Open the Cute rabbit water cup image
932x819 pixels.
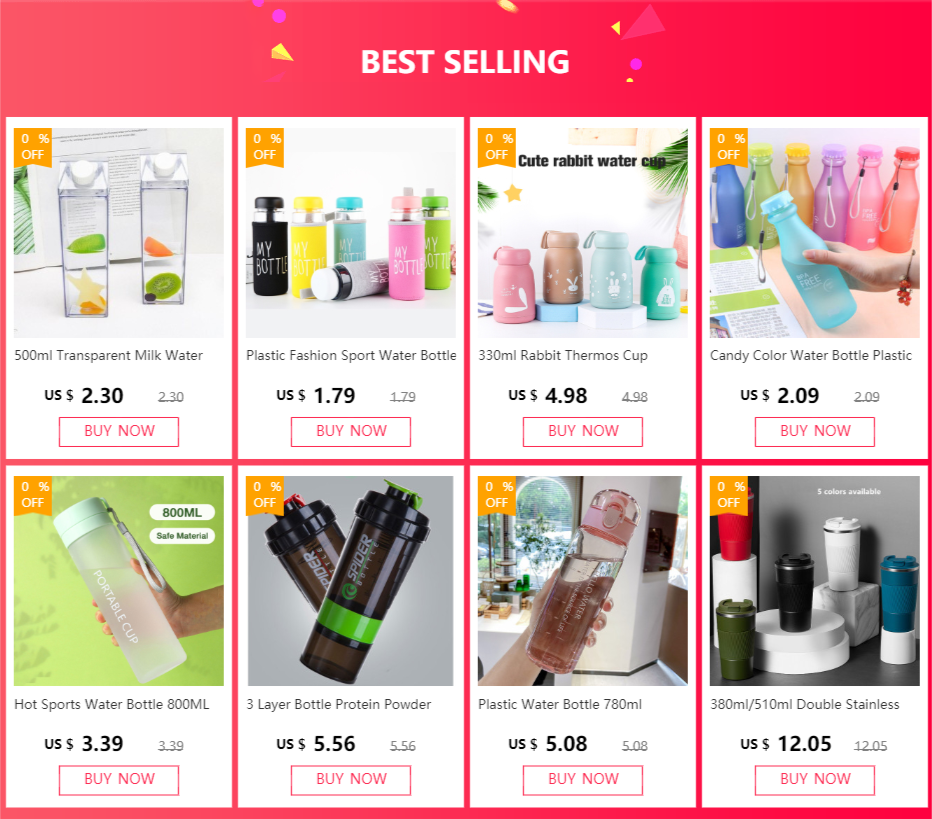tap(582, 233)
